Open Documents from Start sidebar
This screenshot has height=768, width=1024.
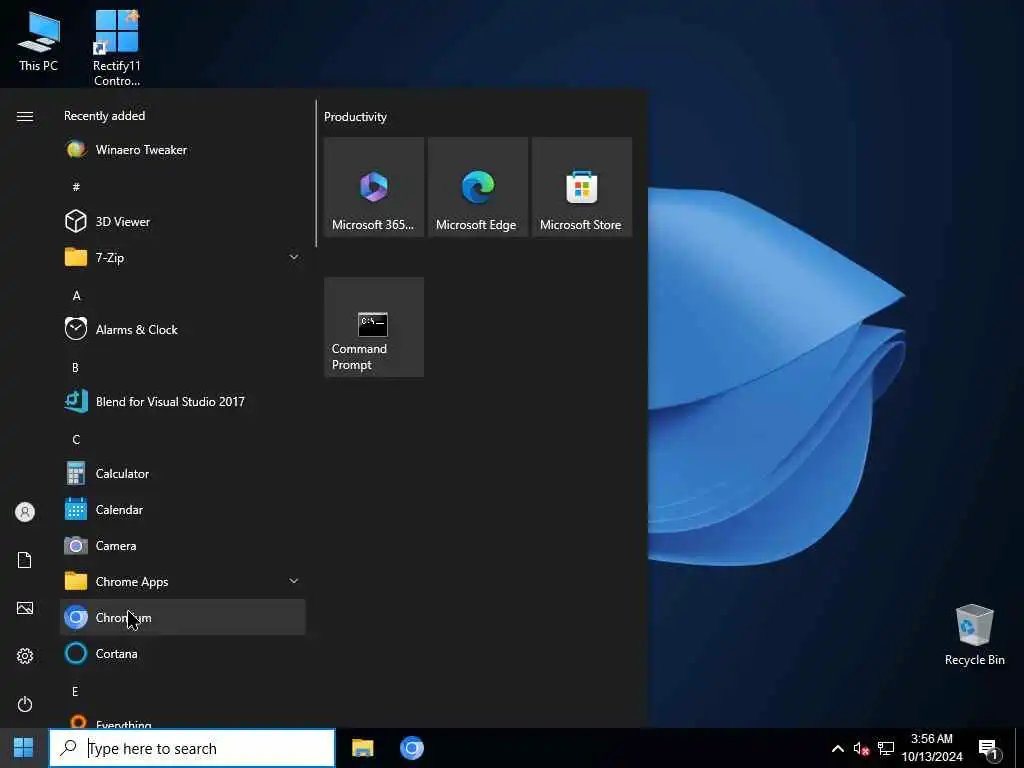[x=25, y=560]
